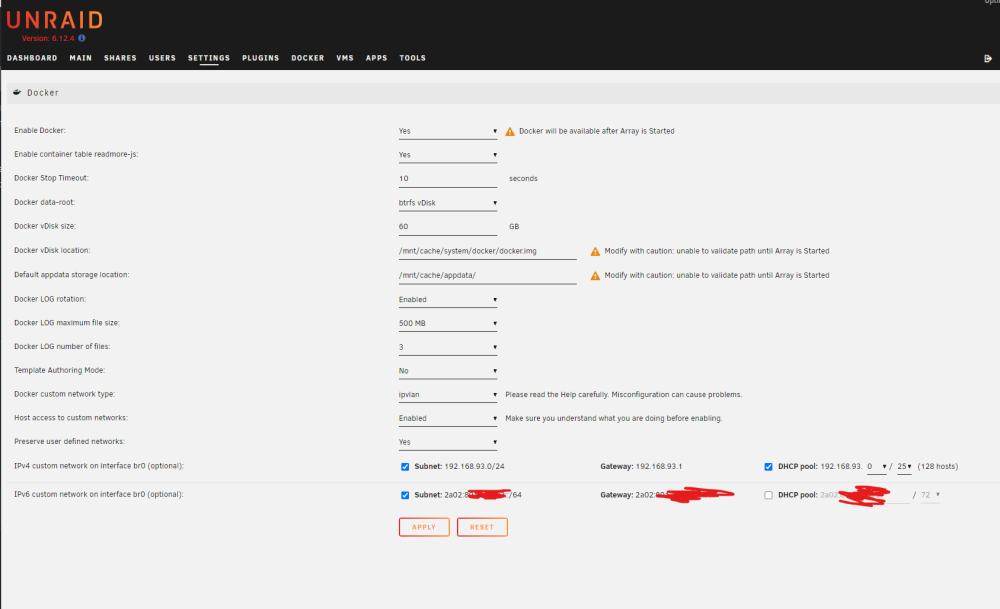
Task: Click the 'Docker Stop Timeout:' label
Action: 51,179
